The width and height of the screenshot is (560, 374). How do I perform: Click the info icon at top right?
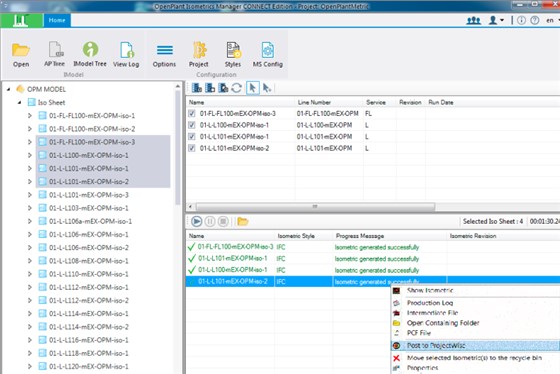point(521,20)
